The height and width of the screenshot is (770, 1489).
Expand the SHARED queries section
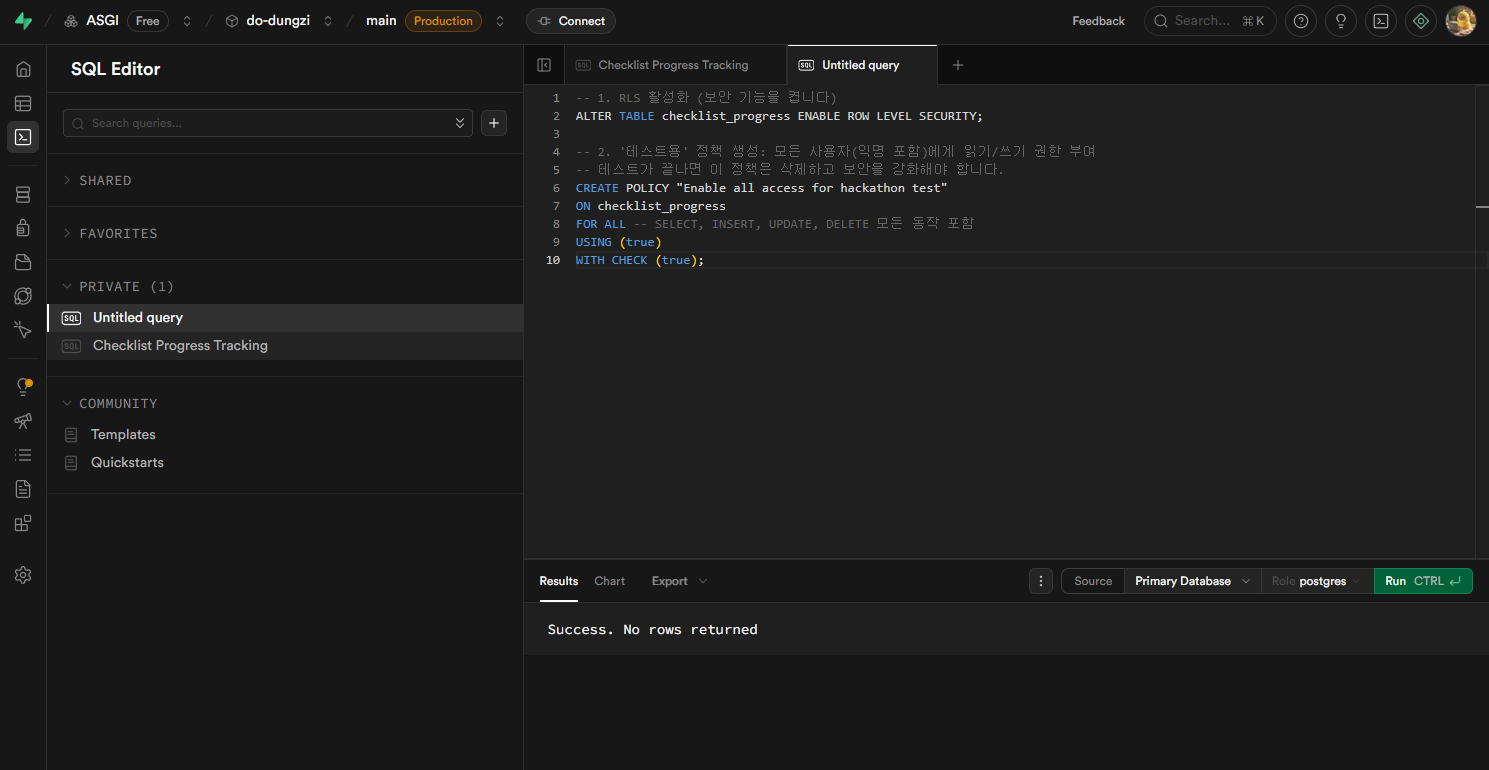[105, 181]
